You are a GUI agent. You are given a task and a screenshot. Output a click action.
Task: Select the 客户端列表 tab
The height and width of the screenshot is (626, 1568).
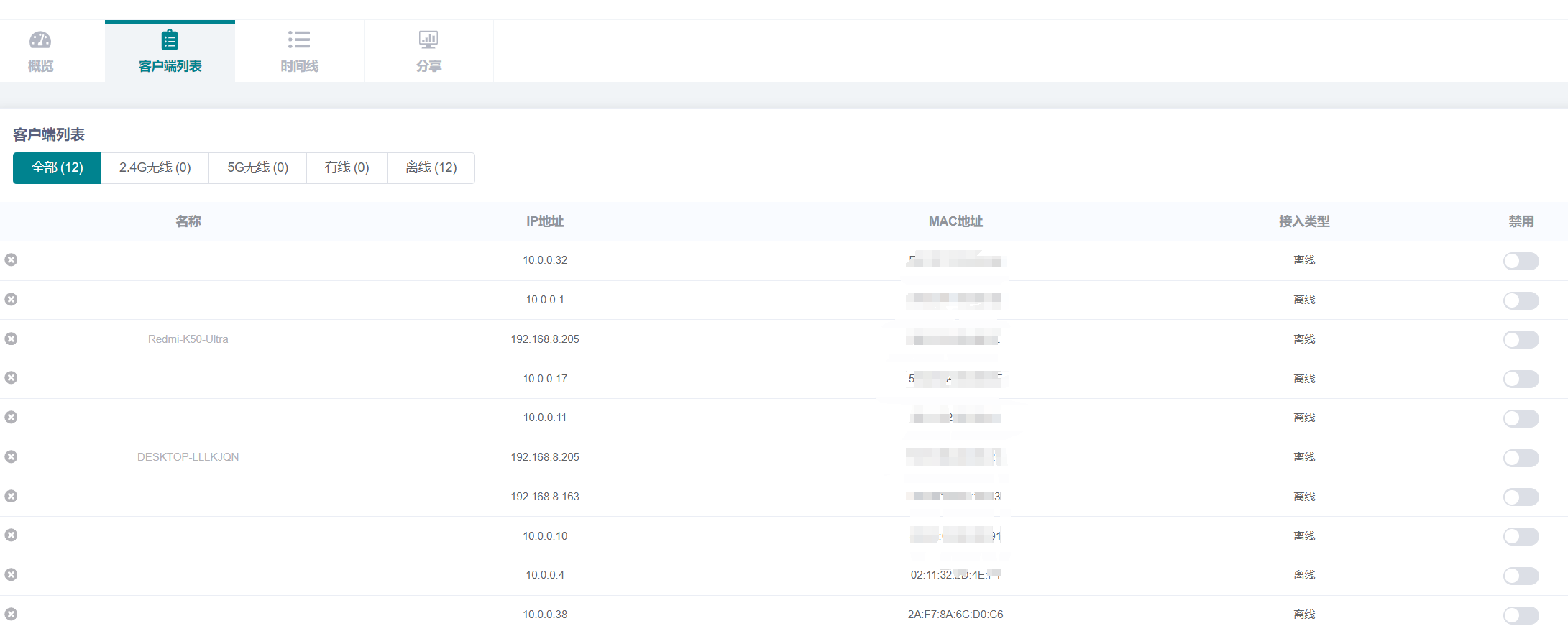170,52
